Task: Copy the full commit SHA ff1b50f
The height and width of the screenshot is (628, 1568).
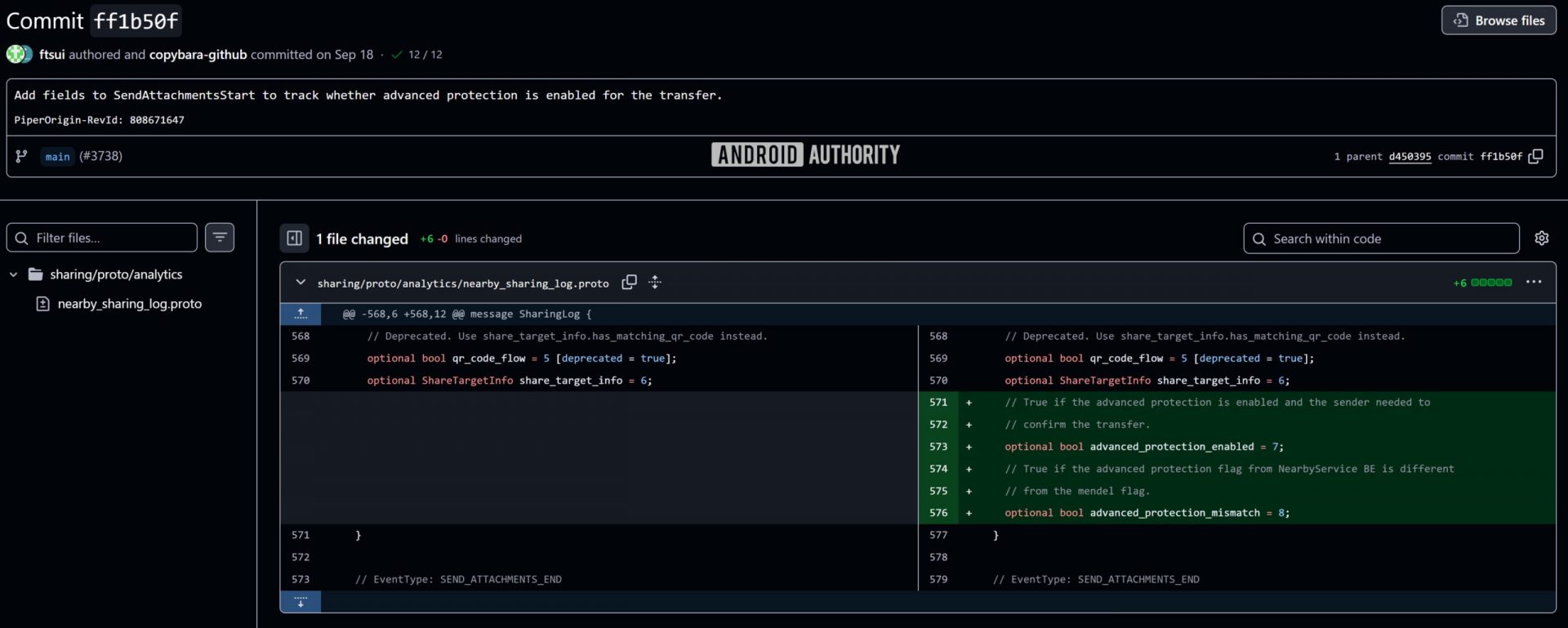Action: pos(1535,156)
